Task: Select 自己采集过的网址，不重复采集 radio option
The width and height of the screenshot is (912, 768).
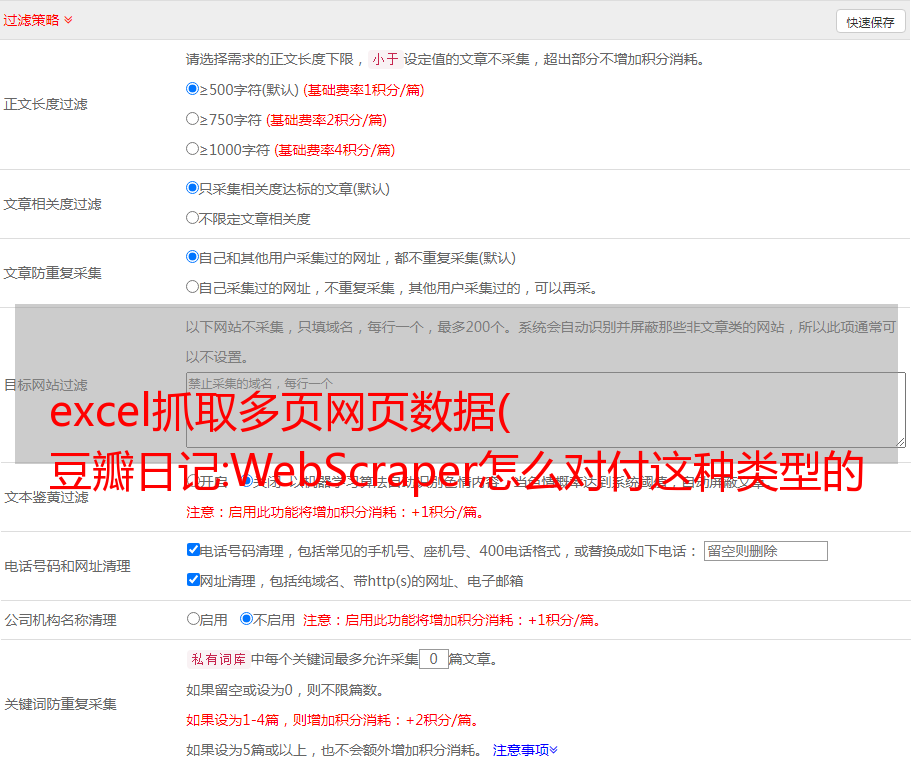Action: (192, 286)
